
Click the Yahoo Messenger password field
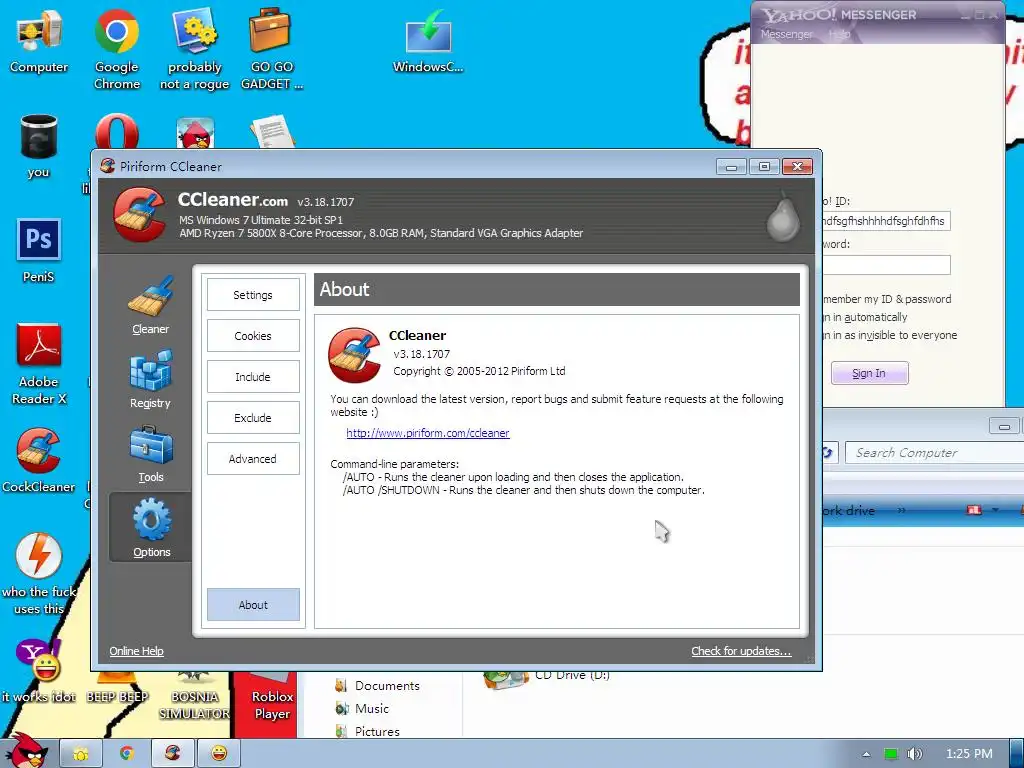(x=886, y=264)
